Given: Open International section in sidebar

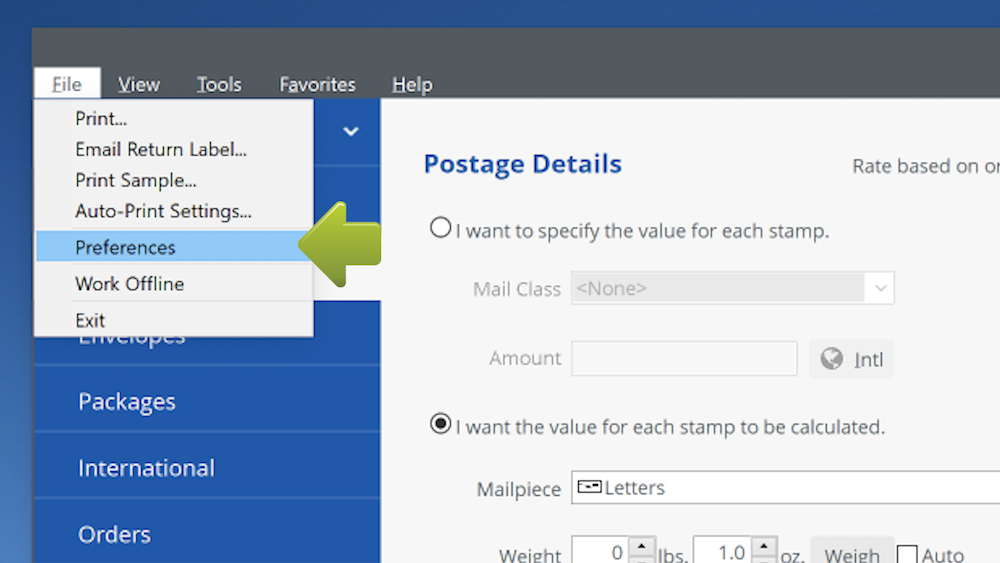Looking at the screenshot, I should [x=146, y=468].
